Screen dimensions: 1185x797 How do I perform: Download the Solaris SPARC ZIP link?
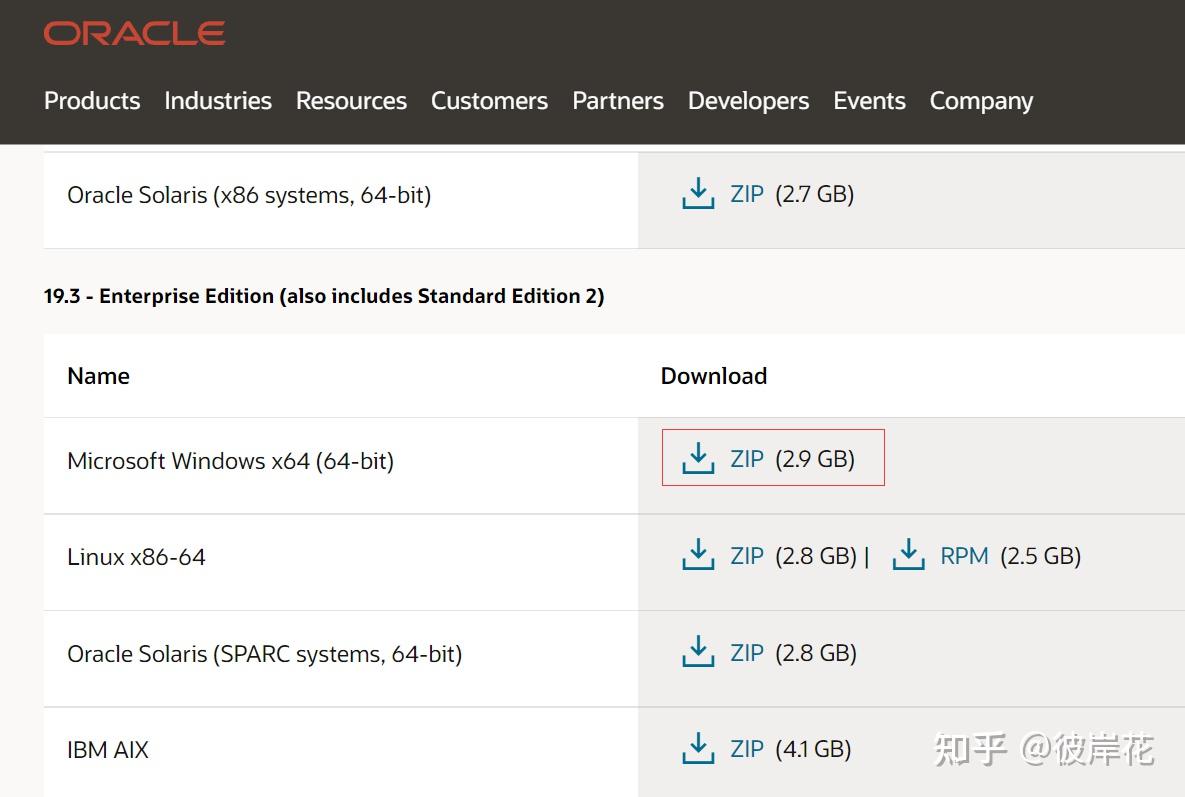point(747,652)
